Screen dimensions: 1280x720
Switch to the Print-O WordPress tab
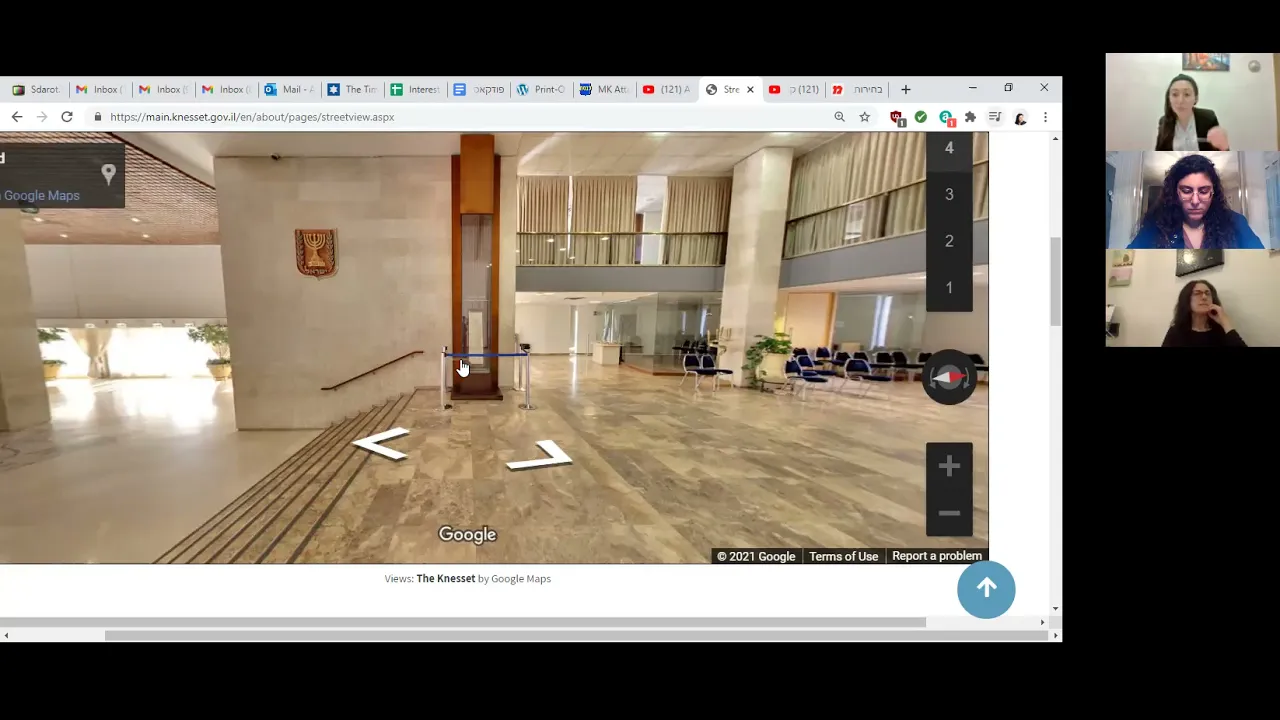point(541,89)
